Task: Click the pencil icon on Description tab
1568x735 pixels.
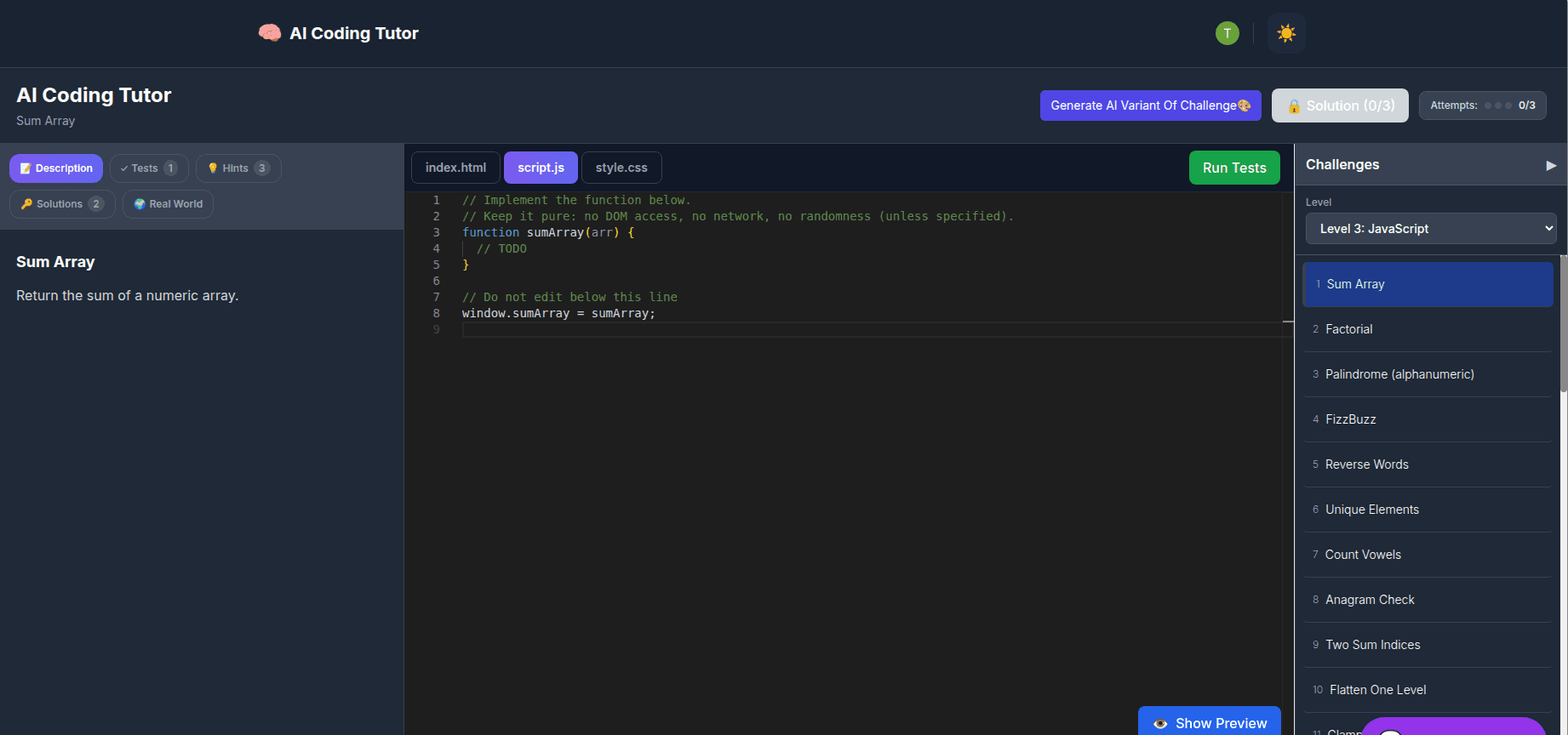Action: (26, 168)
